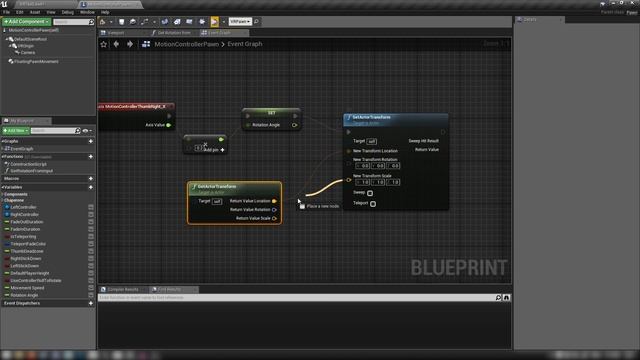Screen dimensions: 640x360
Task: Click the favorite star icon in graph header
Action: tap(104, 44)
